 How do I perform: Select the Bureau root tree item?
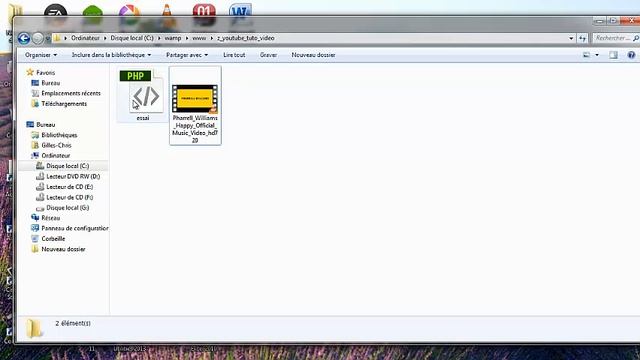tap(45, 124)
